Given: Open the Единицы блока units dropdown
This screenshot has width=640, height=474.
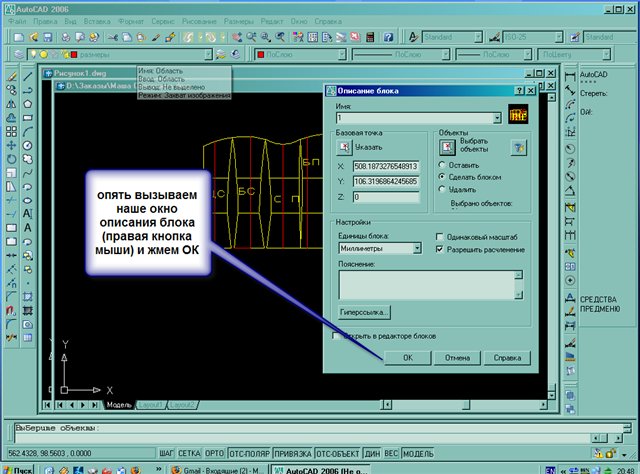Looking at the screenshot, I should 416,247.
